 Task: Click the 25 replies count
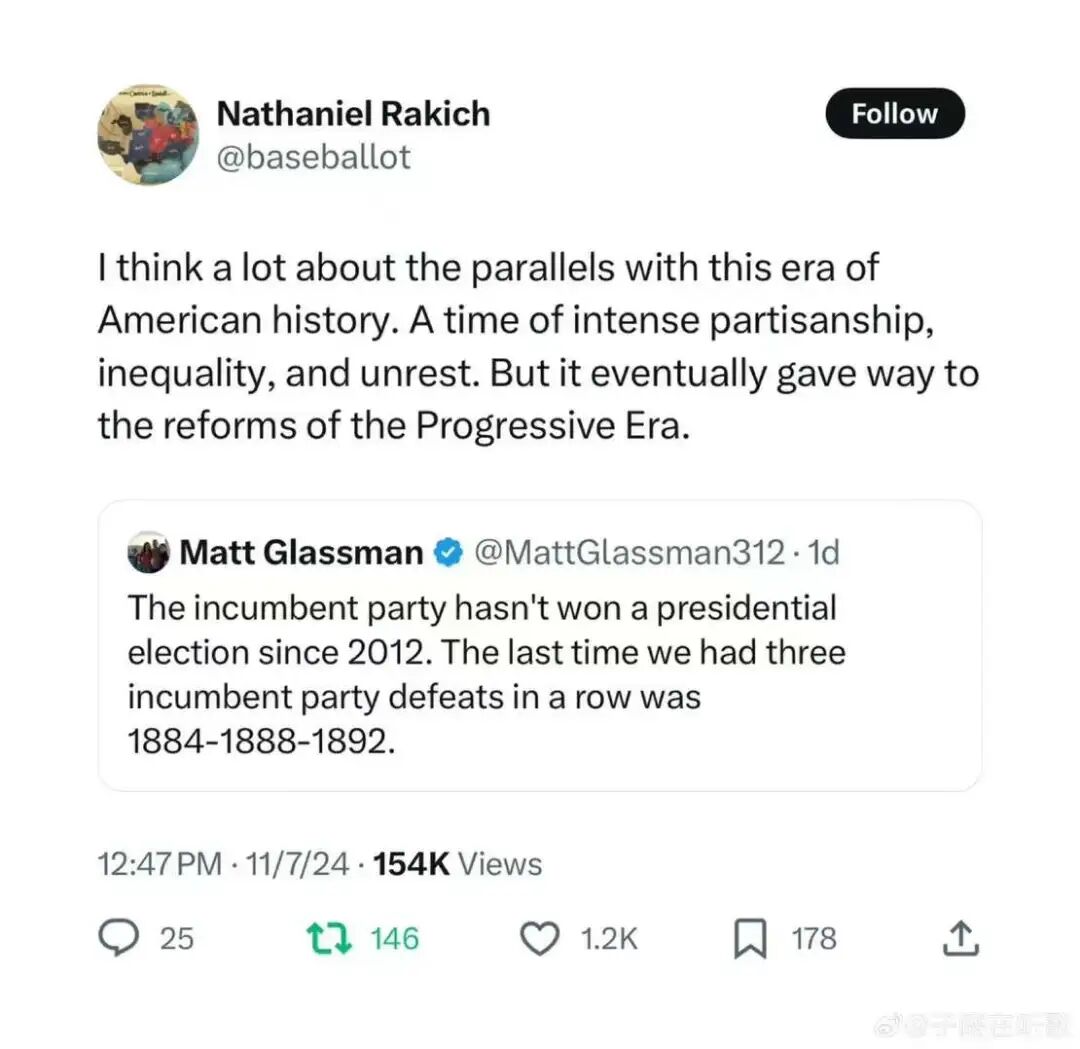click(176, 938)
